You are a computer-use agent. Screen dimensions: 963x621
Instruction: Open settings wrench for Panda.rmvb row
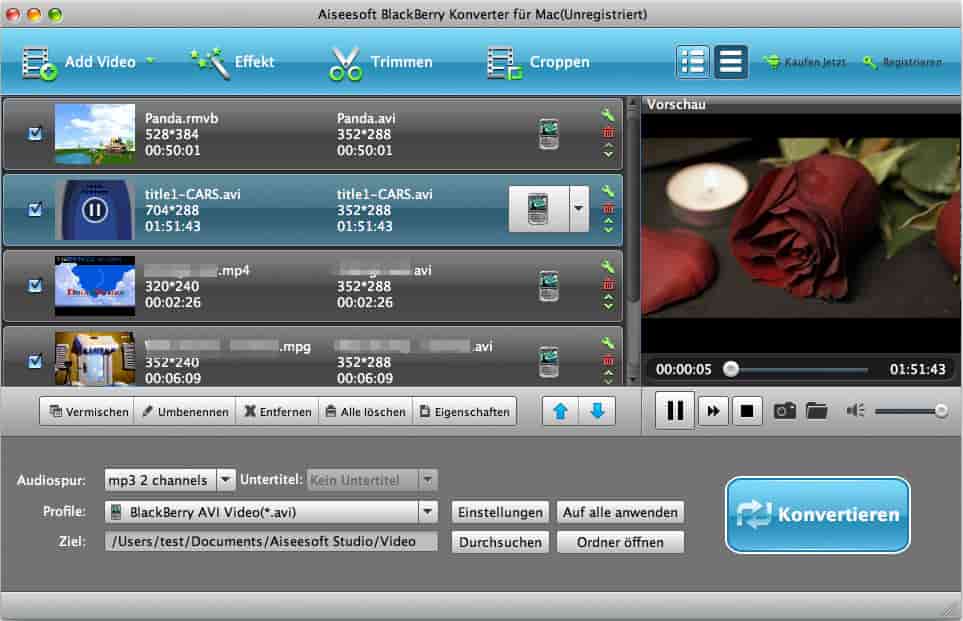pos(607,115)
